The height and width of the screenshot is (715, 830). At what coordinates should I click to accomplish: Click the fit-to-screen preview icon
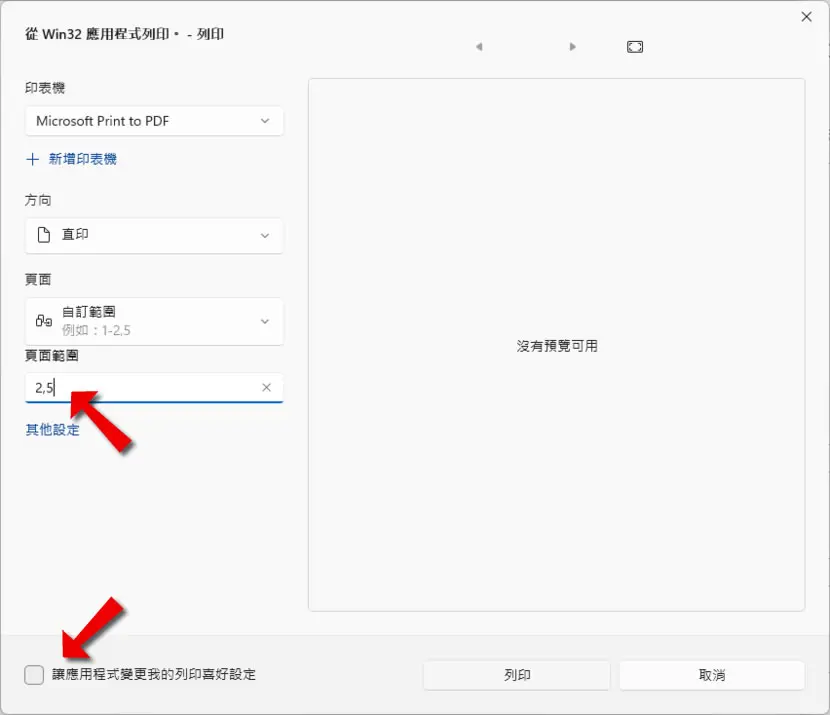click(x=635, y=47)
